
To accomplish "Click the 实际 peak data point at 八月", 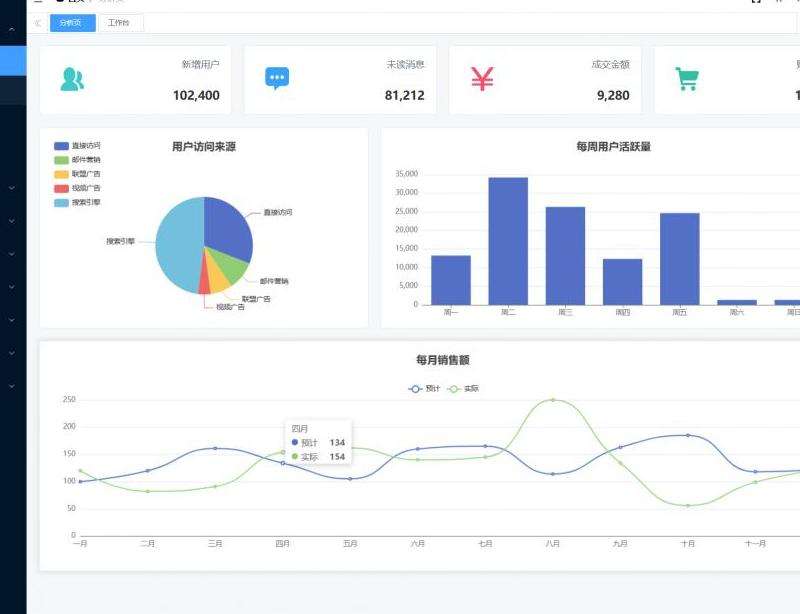I will (x=553, y=400).
